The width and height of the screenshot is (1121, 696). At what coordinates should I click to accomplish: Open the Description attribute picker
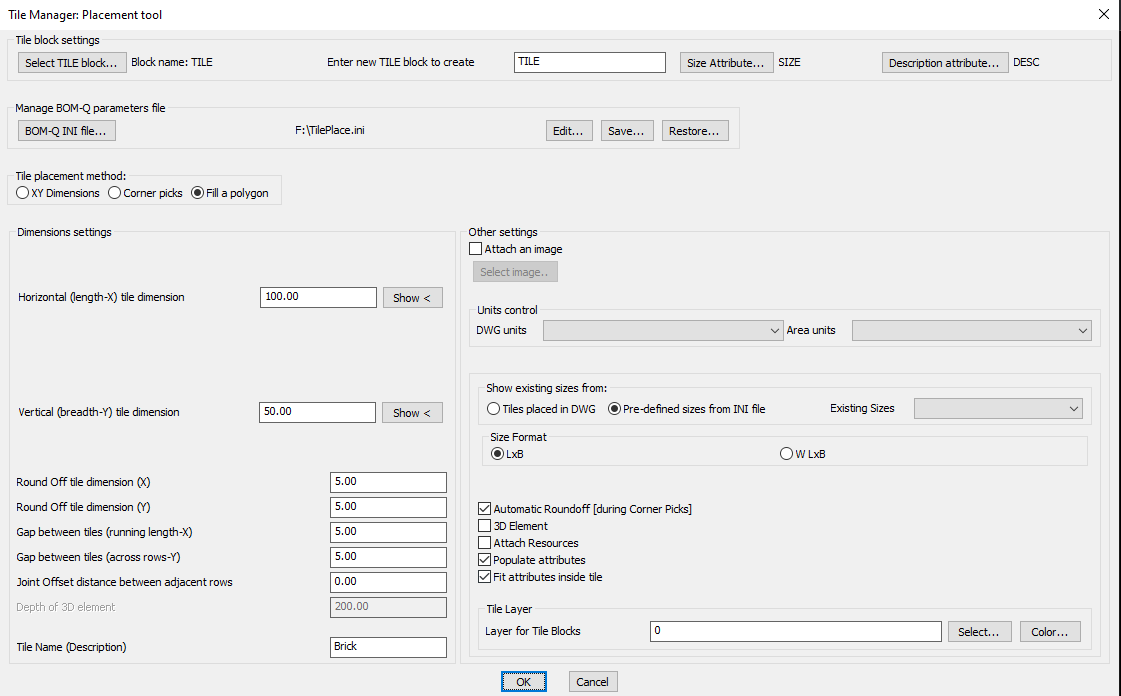[x=944, y=62]
